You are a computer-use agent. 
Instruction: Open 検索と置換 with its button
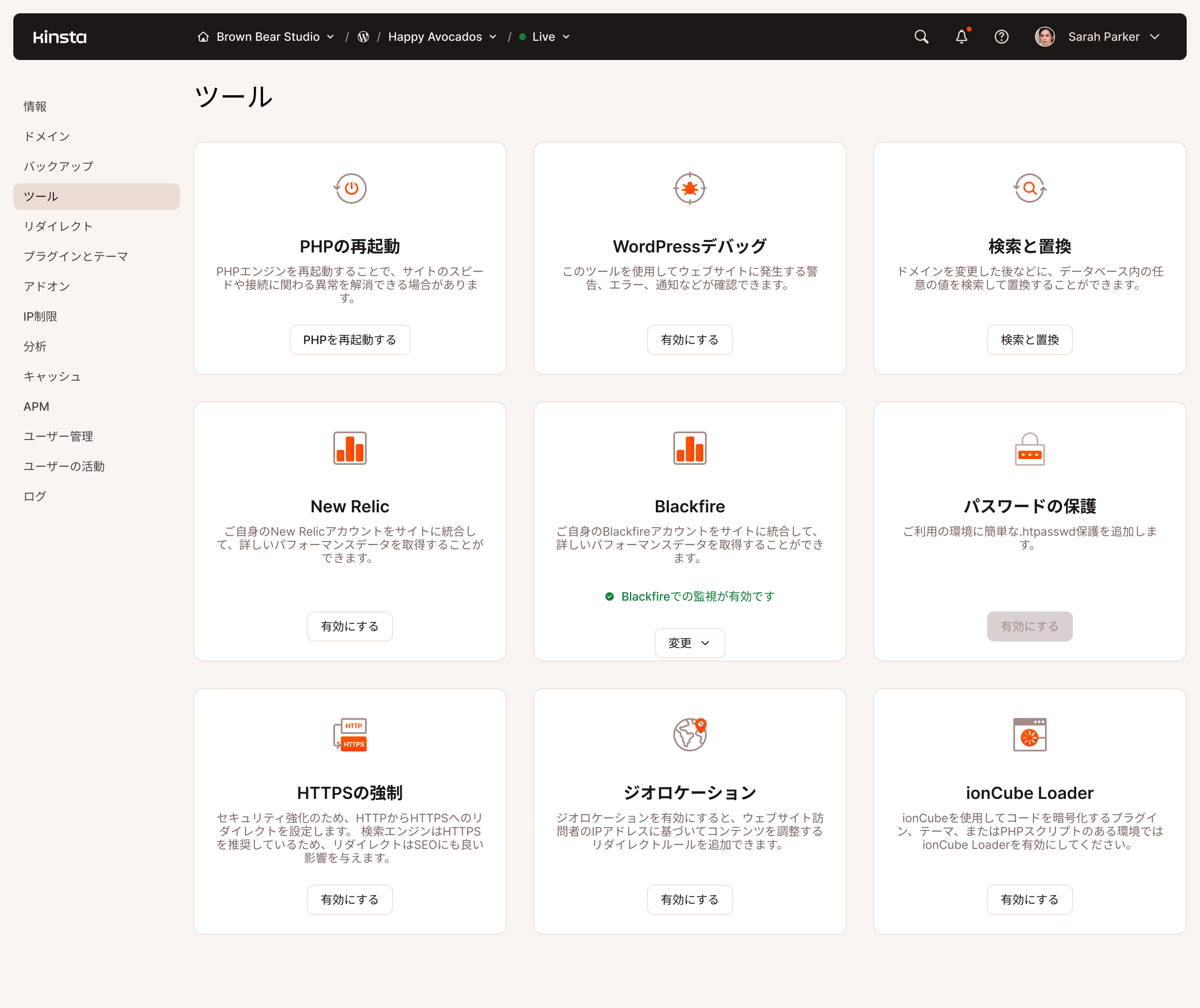1029,339
